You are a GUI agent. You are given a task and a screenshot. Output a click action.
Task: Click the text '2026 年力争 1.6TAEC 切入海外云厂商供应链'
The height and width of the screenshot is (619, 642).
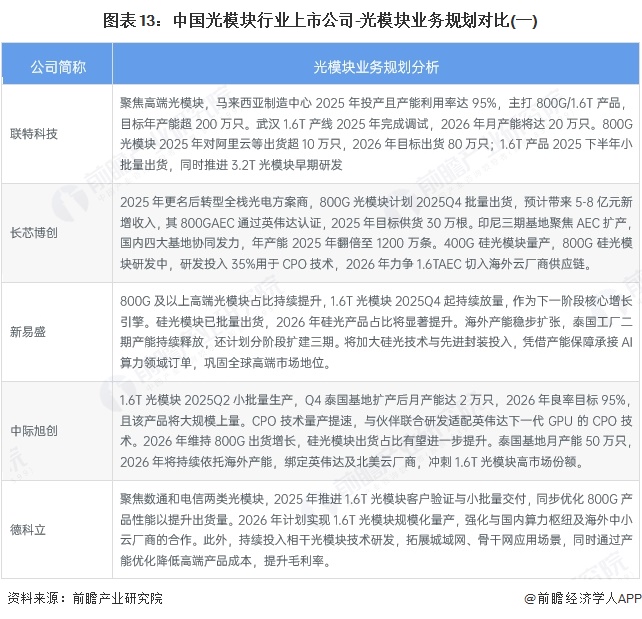(x=469, y=264)
